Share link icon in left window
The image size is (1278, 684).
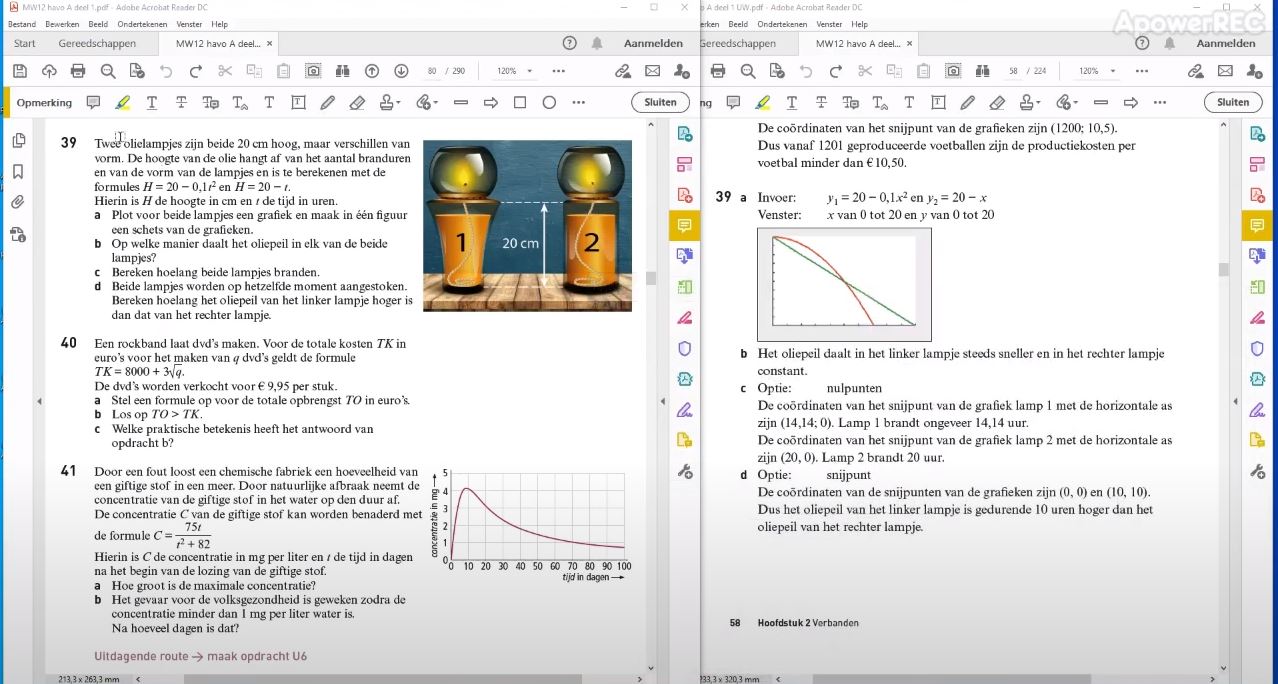(x=623, y=71)
